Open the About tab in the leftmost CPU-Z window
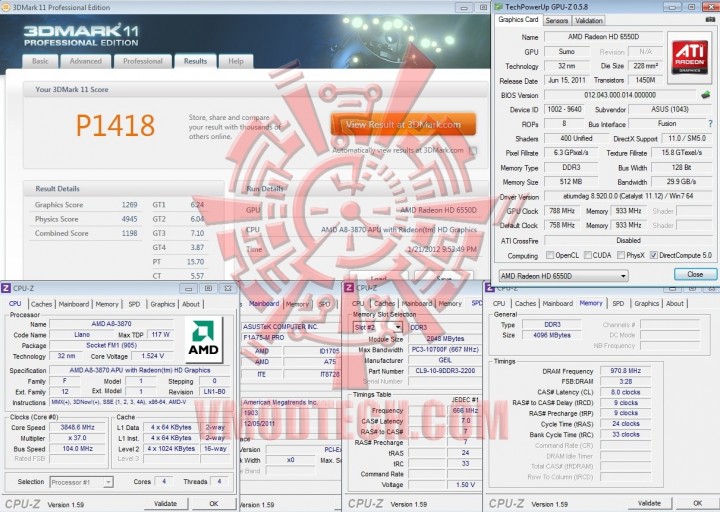The width and height of the screenshot is (720, 512). click(191, 304)
